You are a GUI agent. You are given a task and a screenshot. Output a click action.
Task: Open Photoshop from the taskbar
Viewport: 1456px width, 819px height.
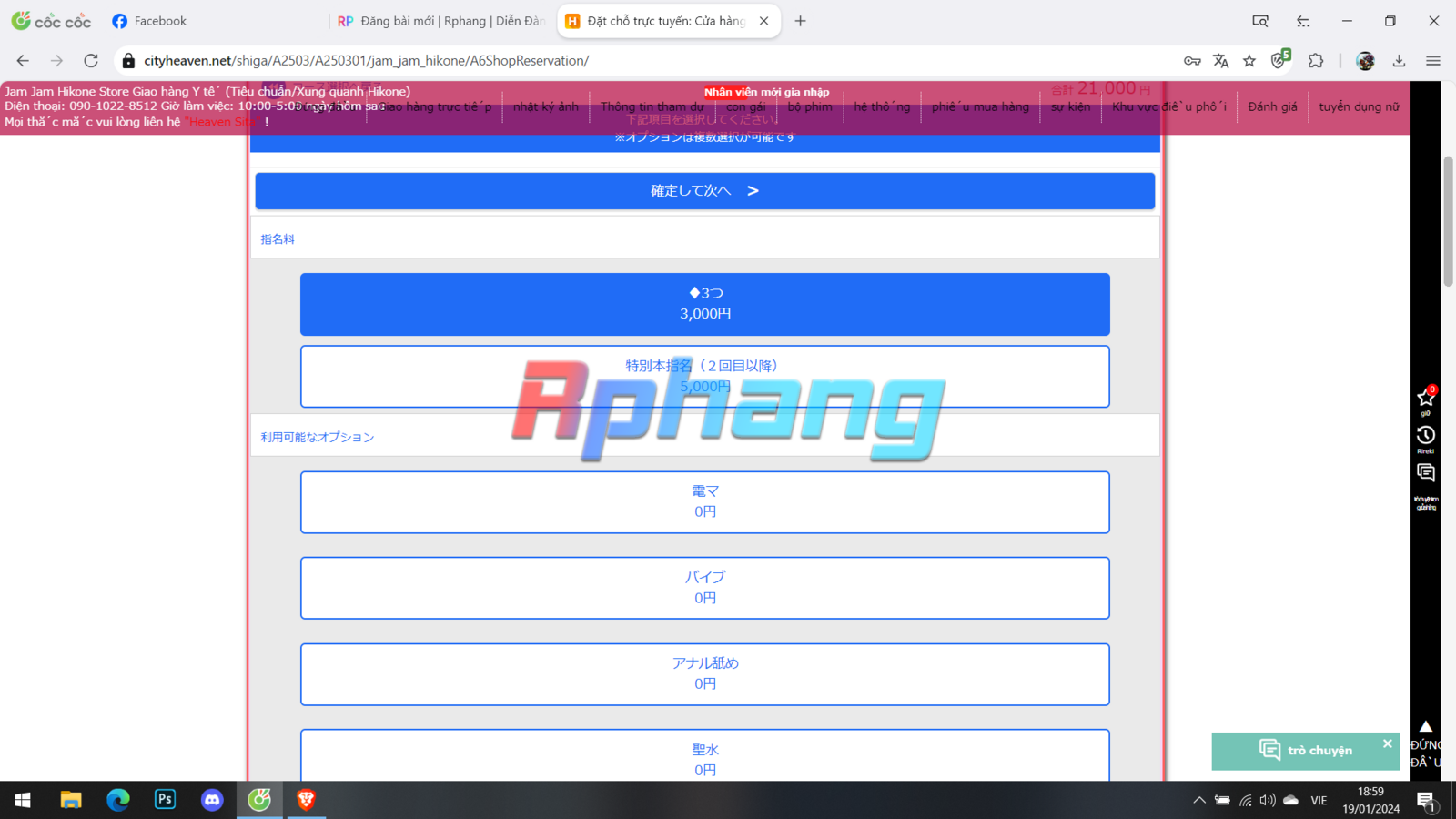pyautogui.click(x=165, y=800)
